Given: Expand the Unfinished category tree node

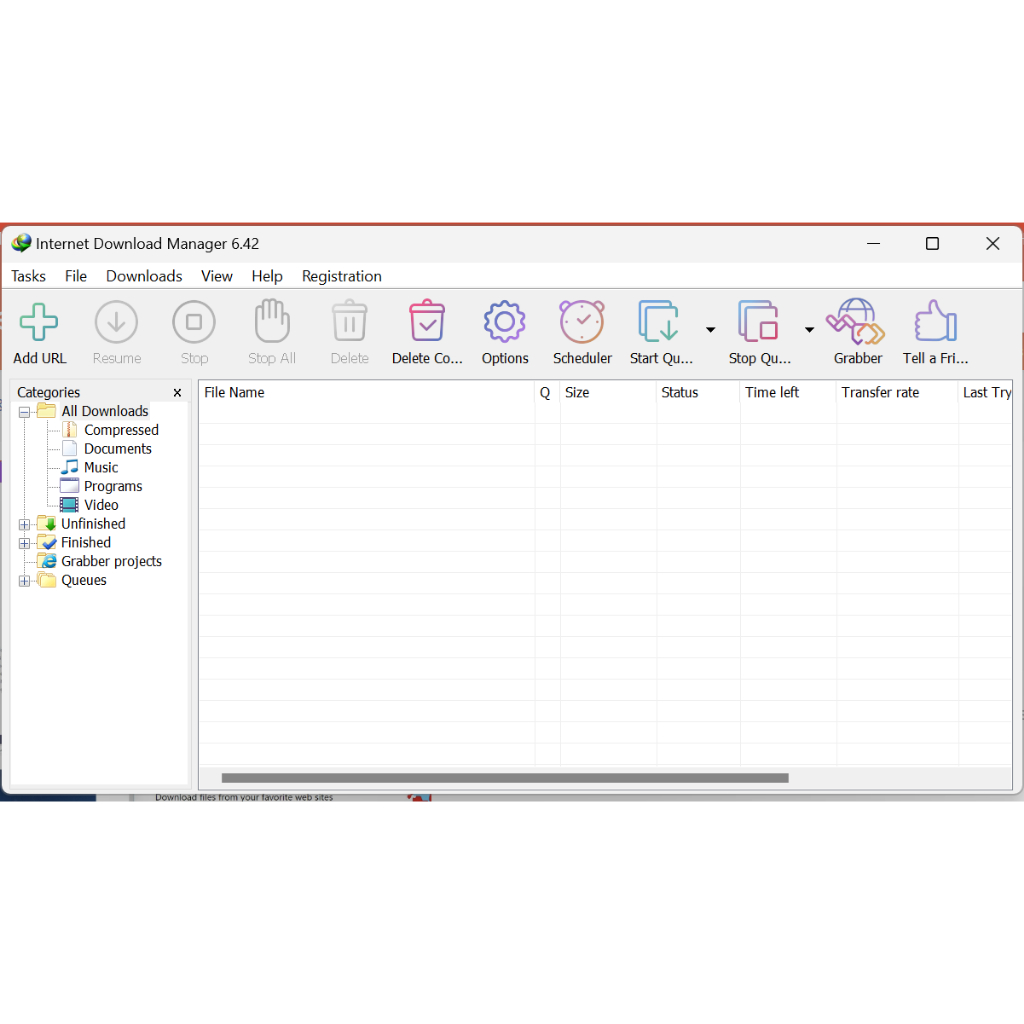Looking at the screenshot, I should point(25,524).
